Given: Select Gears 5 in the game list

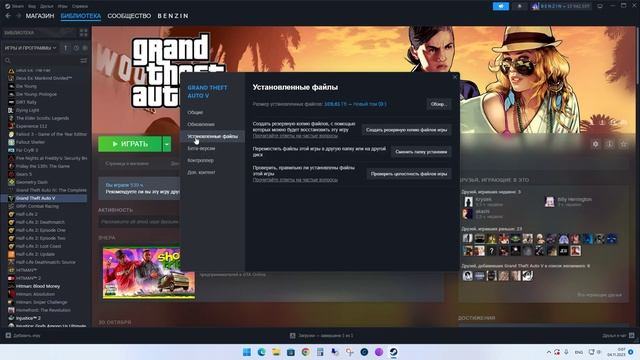Looking at the screenshot, I should tap(24, 174).
